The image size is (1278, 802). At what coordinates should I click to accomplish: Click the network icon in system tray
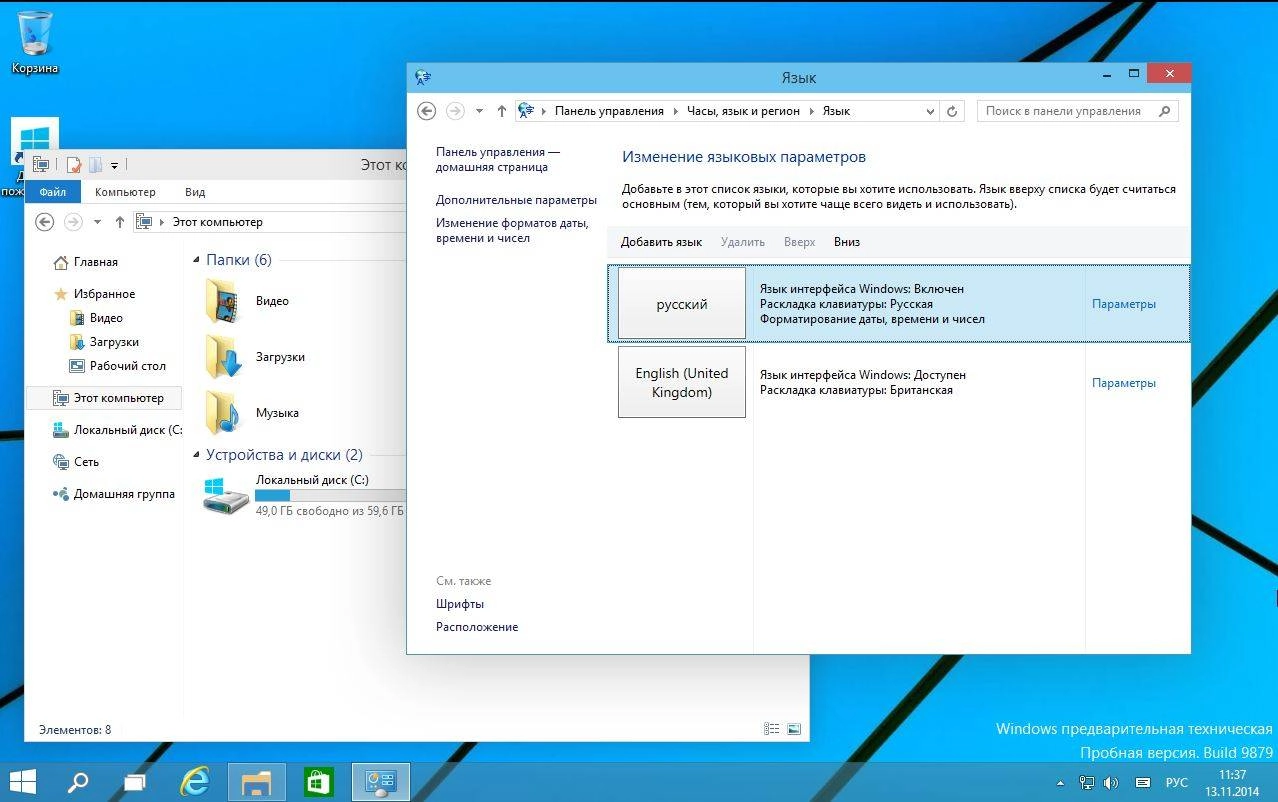pyautogui.click(x=1087, y=782)
